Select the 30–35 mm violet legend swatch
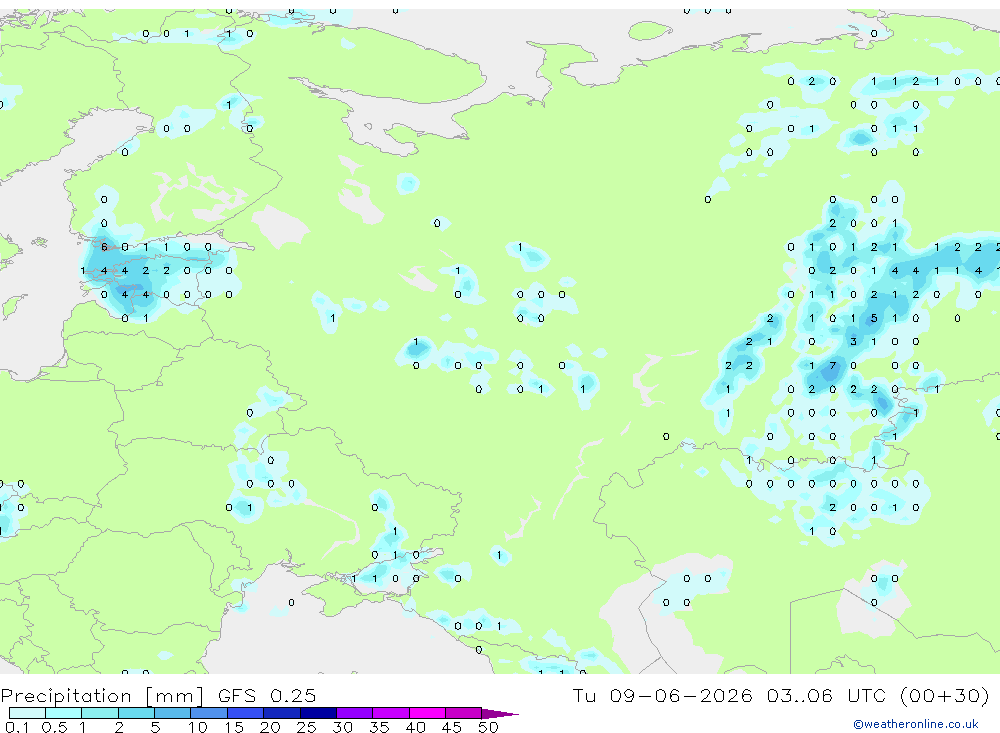 click(x=354, y=713)
